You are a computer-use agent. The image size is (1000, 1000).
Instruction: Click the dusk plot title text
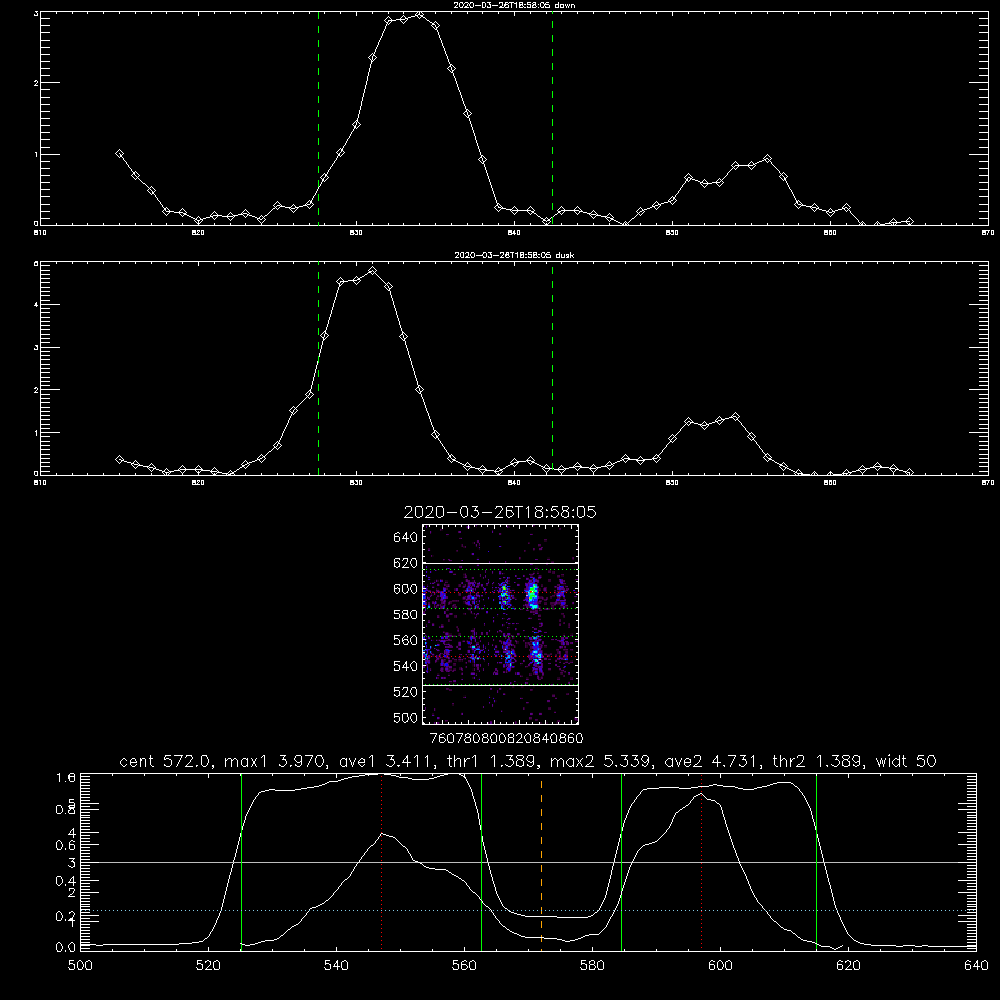tap(514, 255)
